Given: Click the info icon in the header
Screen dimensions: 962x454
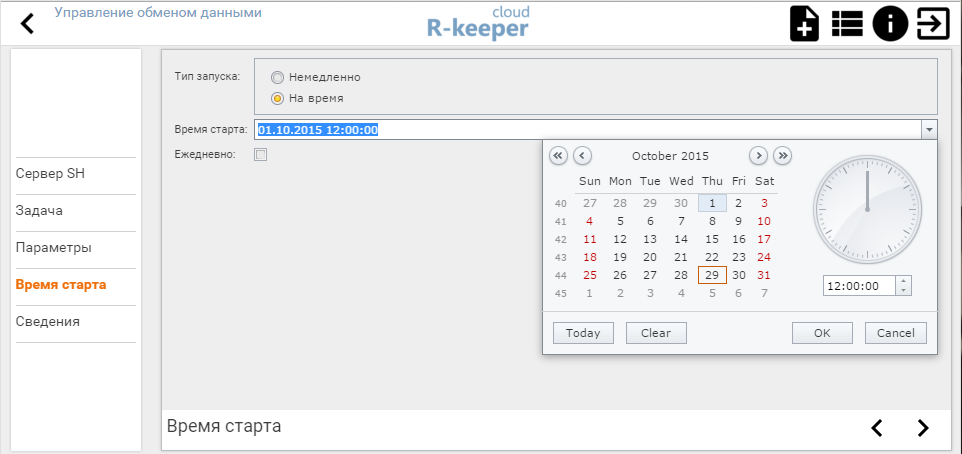Looking at the screenshot, I should [x=890, y=23].
